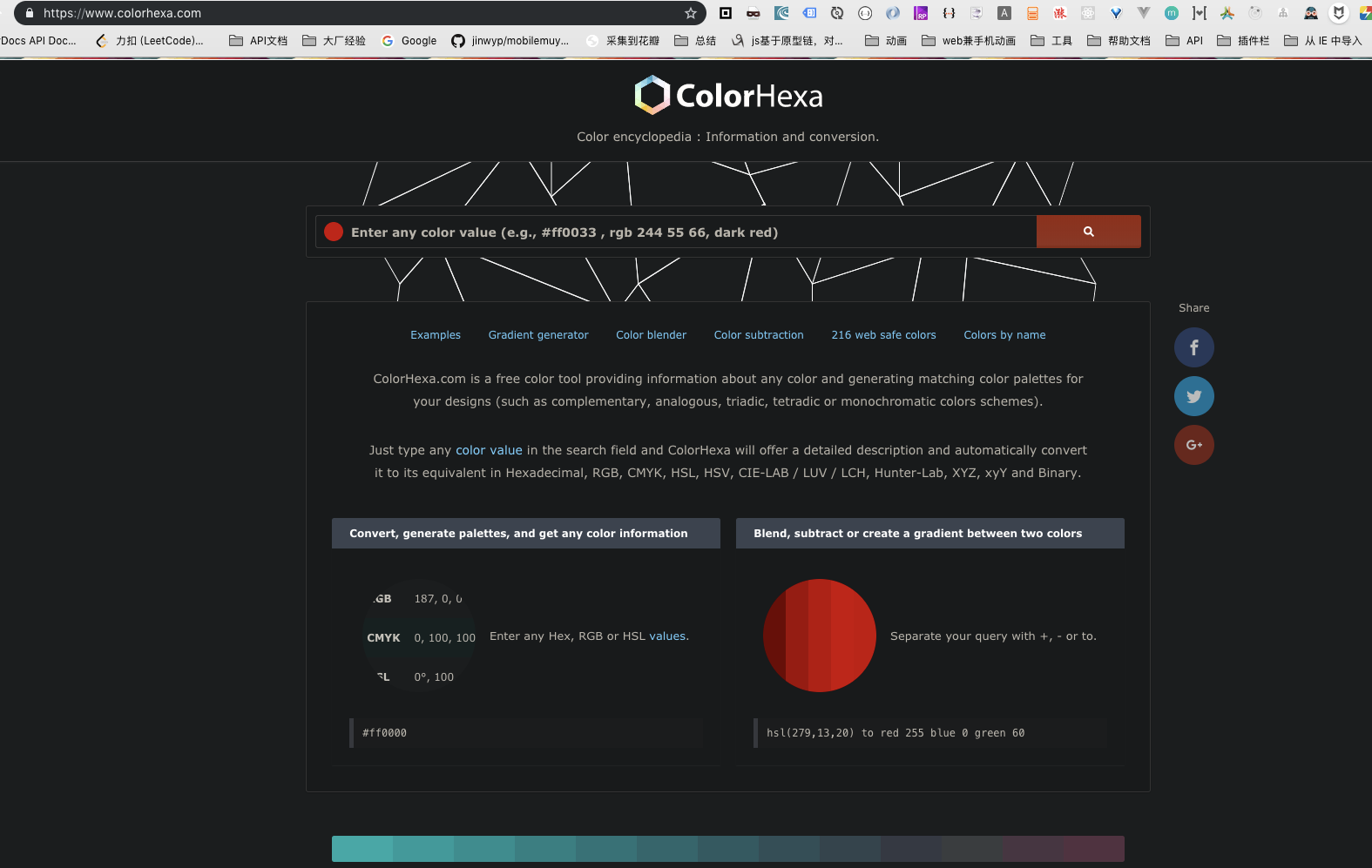Screen dimensions: 1372x868
Task: Share on Twitter
Action: 1194,396
